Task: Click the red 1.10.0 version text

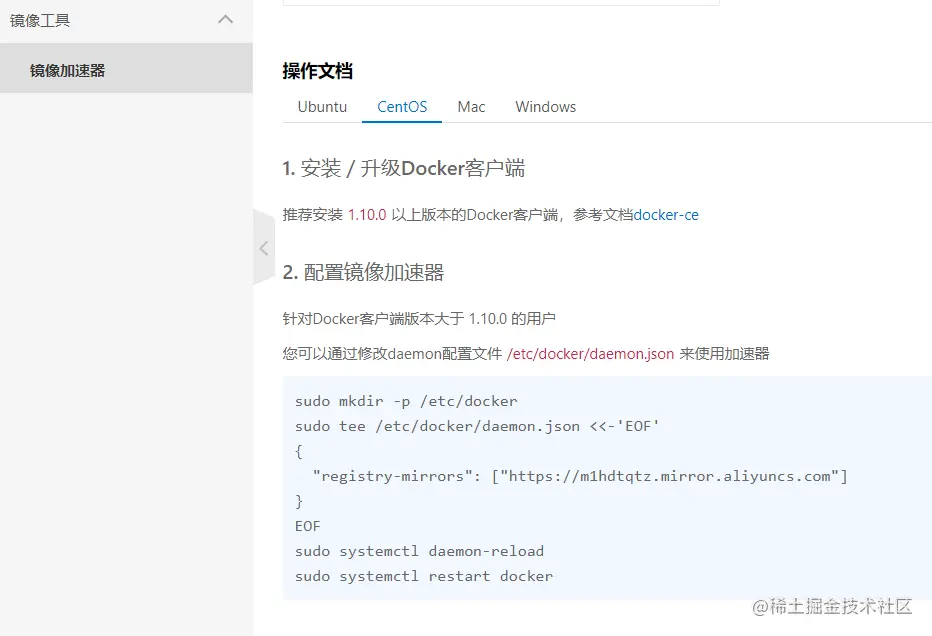Action: point(367,215)
